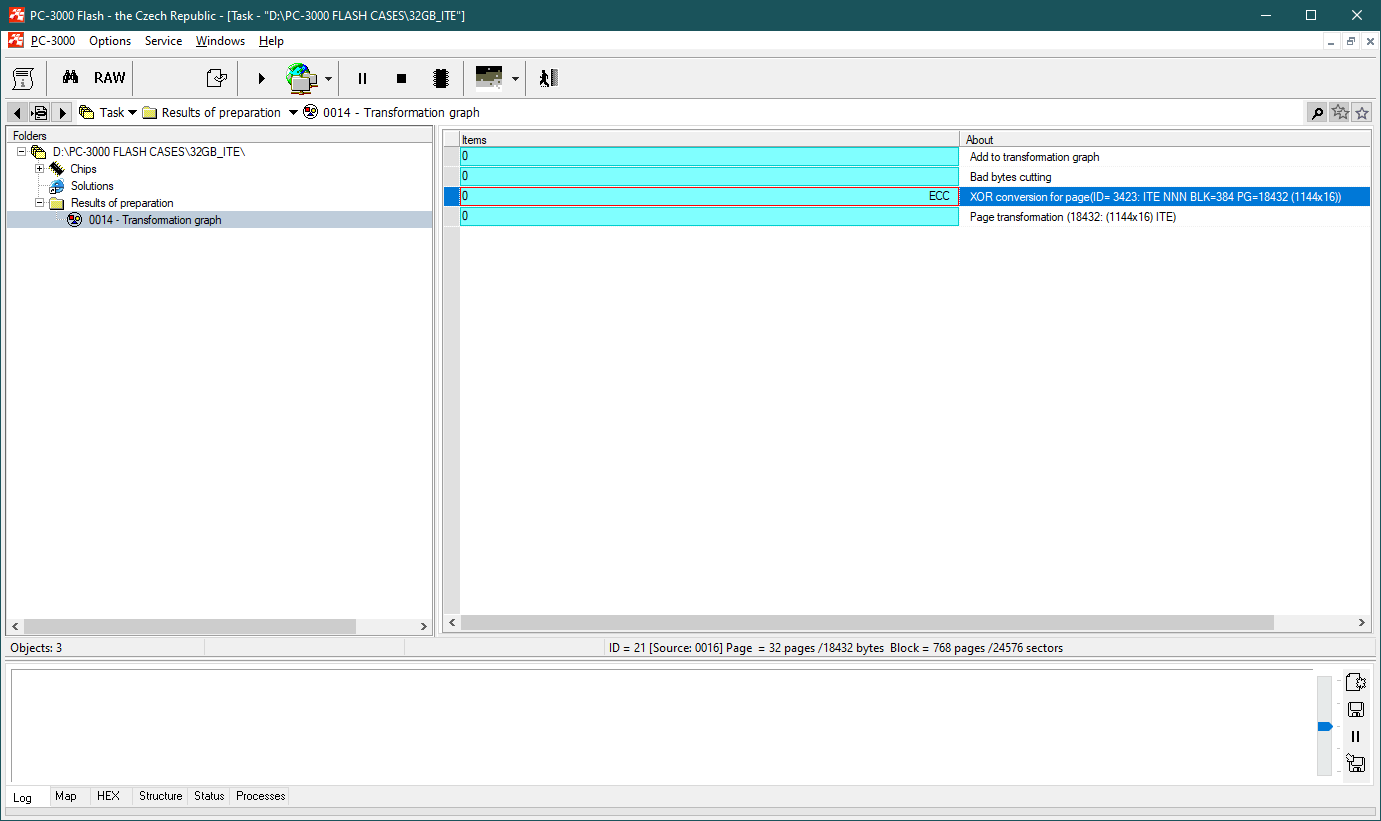Open the Help menu
The image size is (1381, 821).
(x=271, y=41)
